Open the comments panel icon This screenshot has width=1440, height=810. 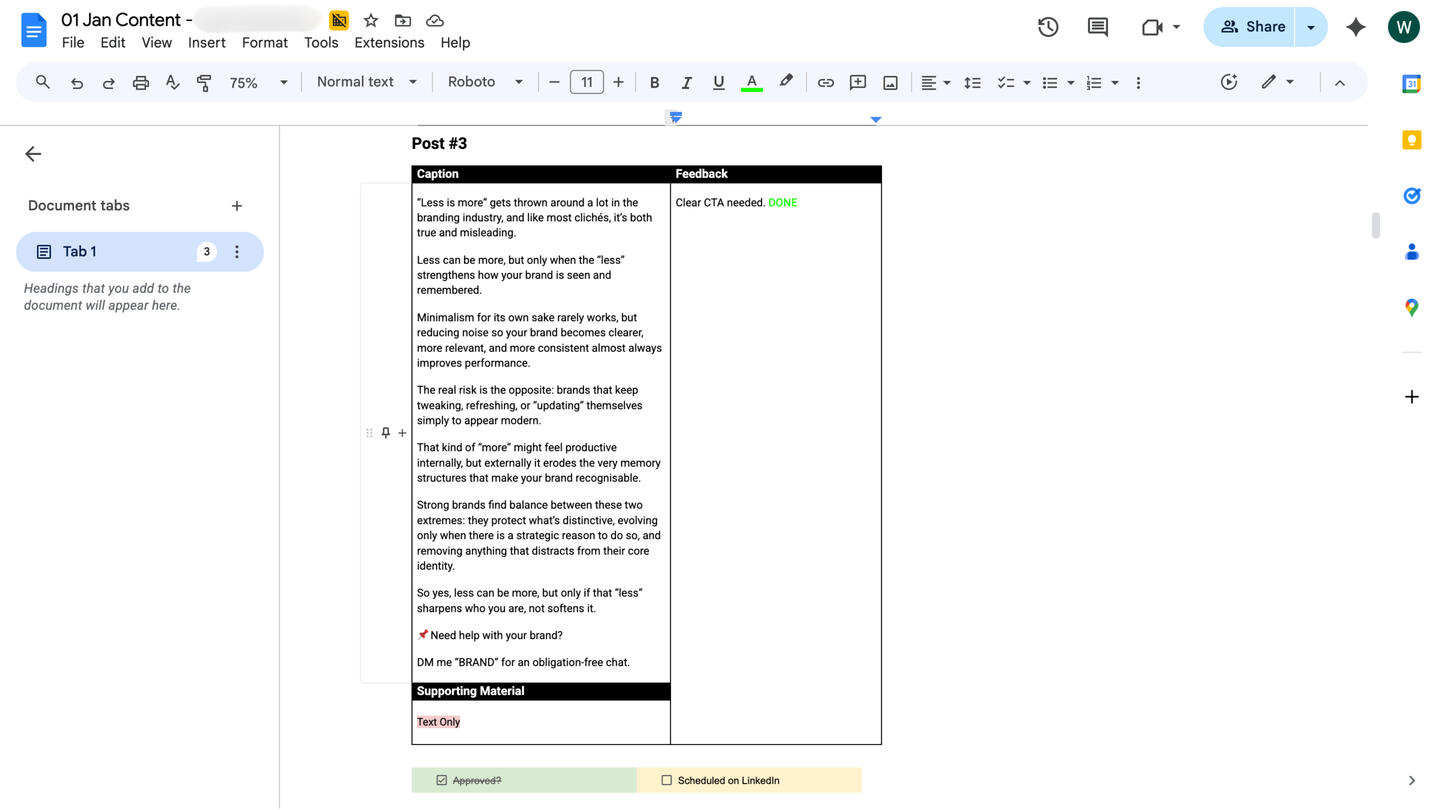pos(1098,27)
